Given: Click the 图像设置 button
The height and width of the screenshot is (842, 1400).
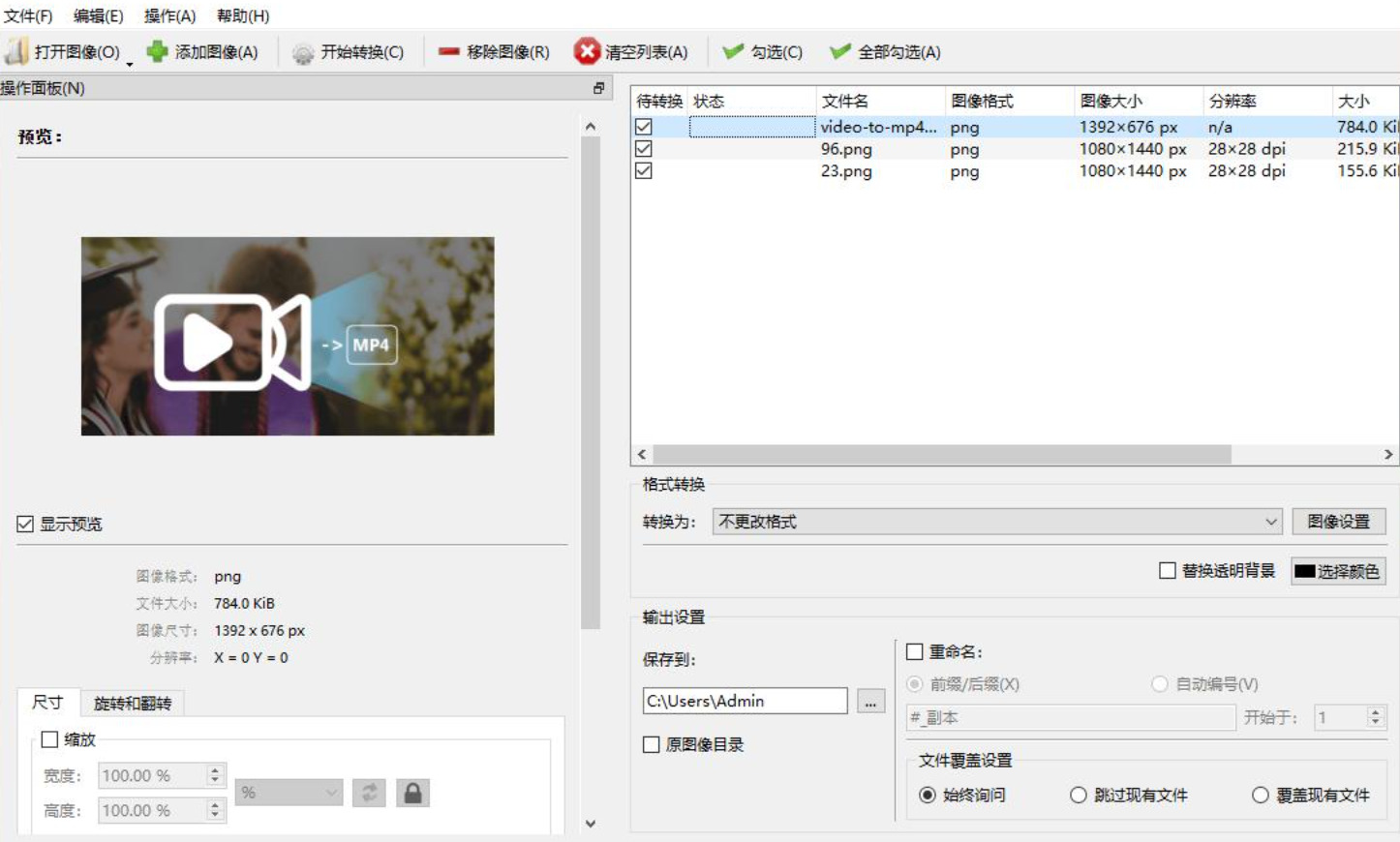Looking at the screenshot, I should pos(1339,522).
